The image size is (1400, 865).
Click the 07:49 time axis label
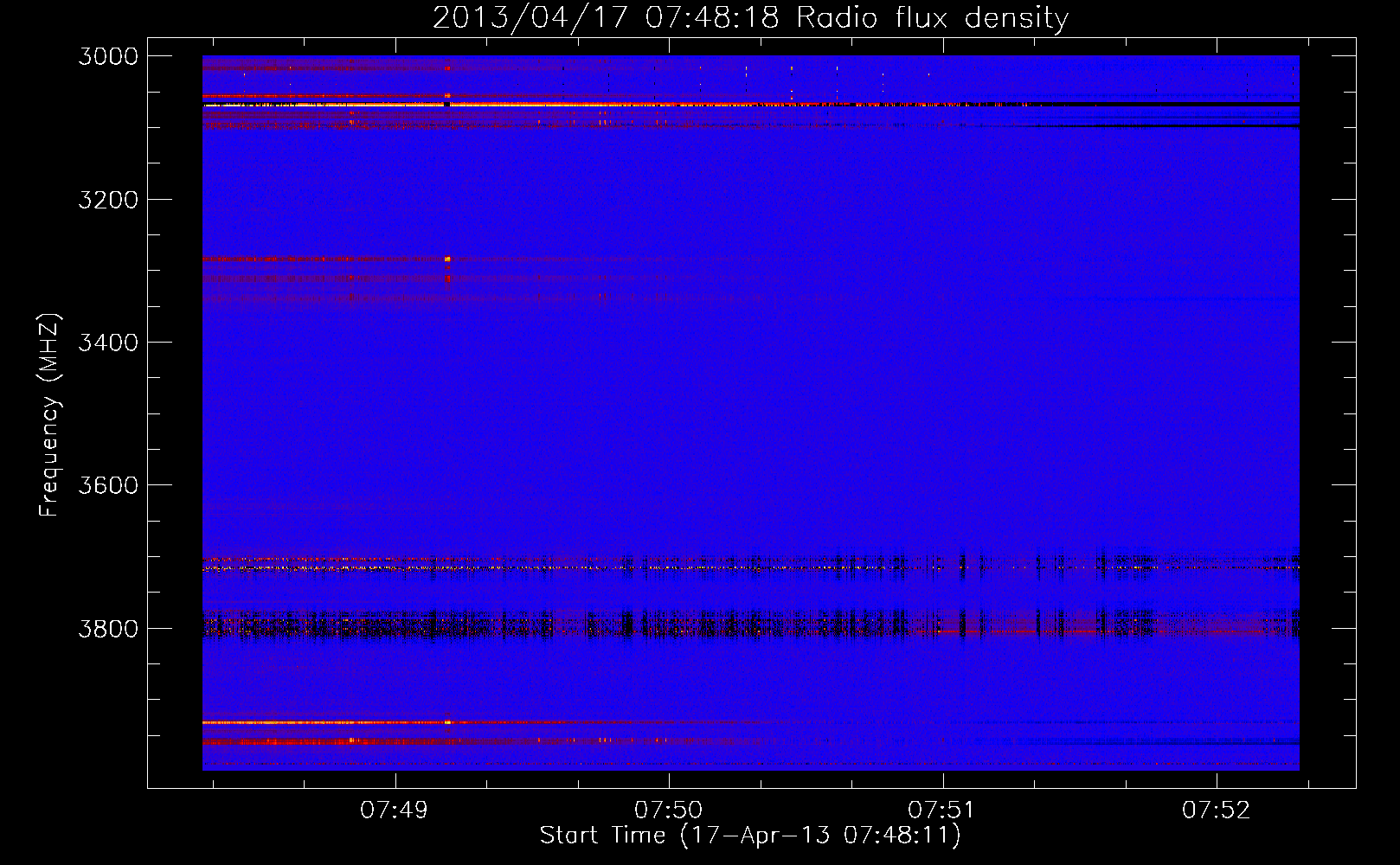coord(395,811)
